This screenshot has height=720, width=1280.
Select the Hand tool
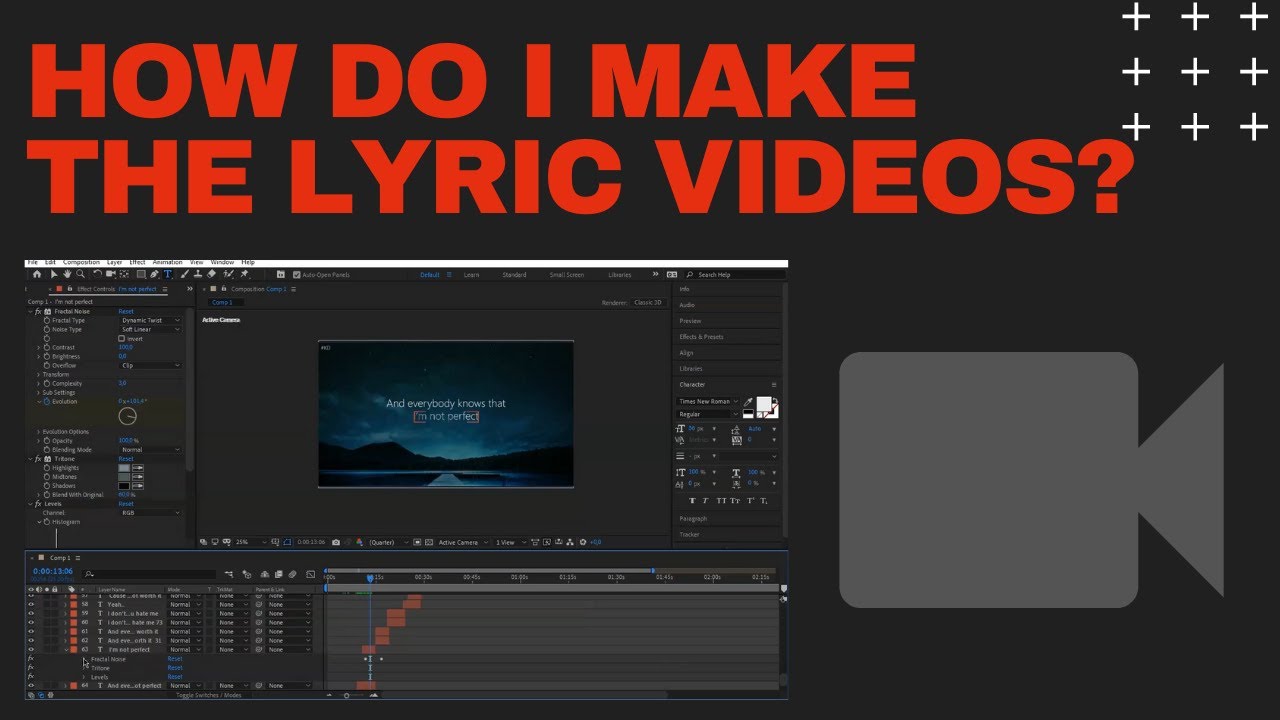[x=67, y=274]
